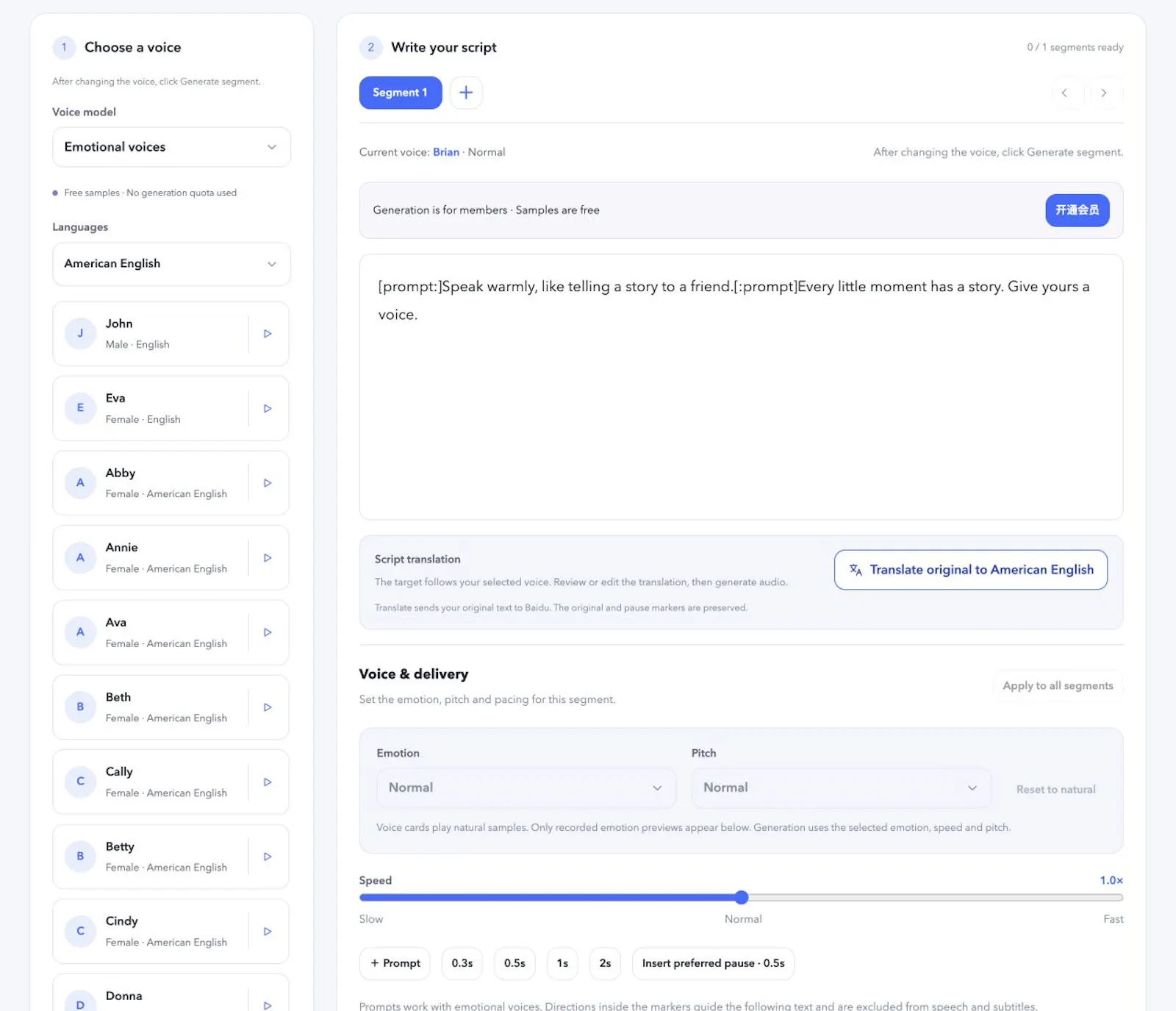Play Betty's voice sample
Viewport: 1176px width, 1011px height.
pos(268,857)
